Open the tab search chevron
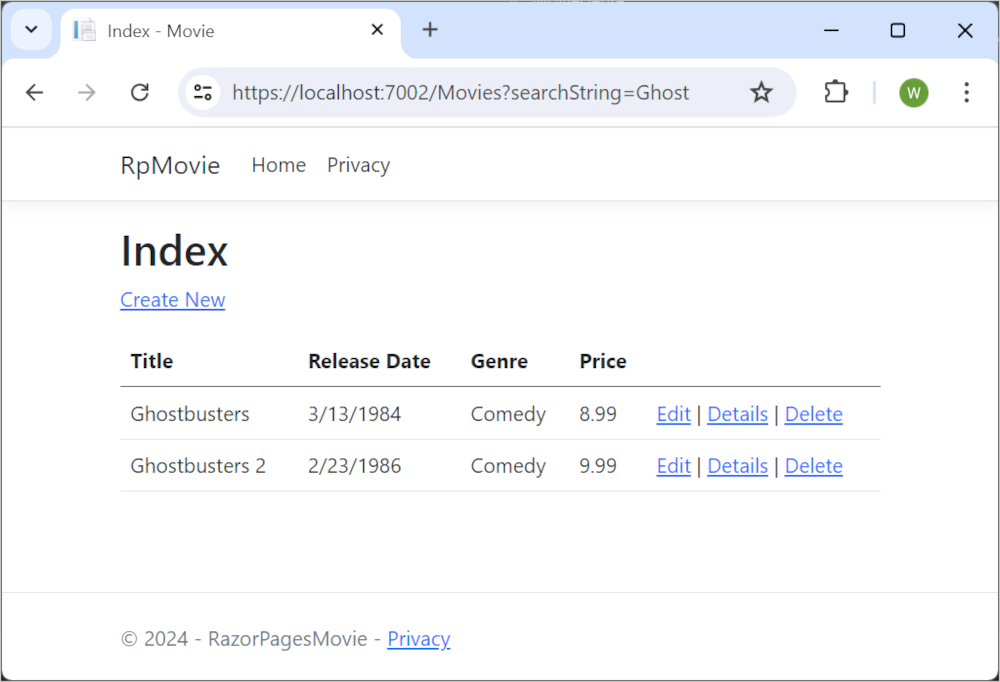 tap(30, 30)
